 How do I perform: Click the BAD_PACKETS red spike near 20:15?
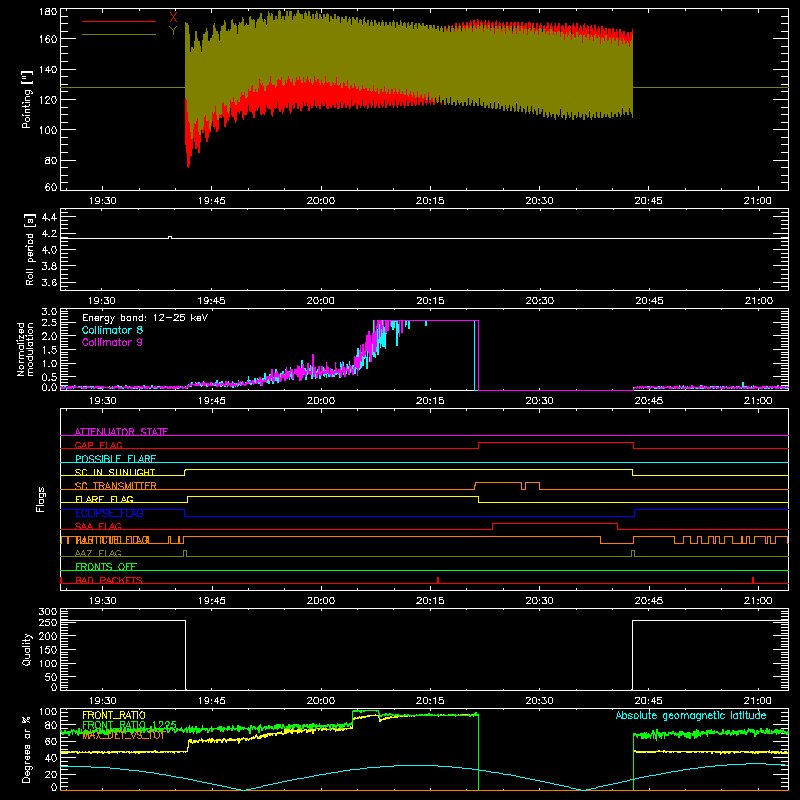pos(438,580)
